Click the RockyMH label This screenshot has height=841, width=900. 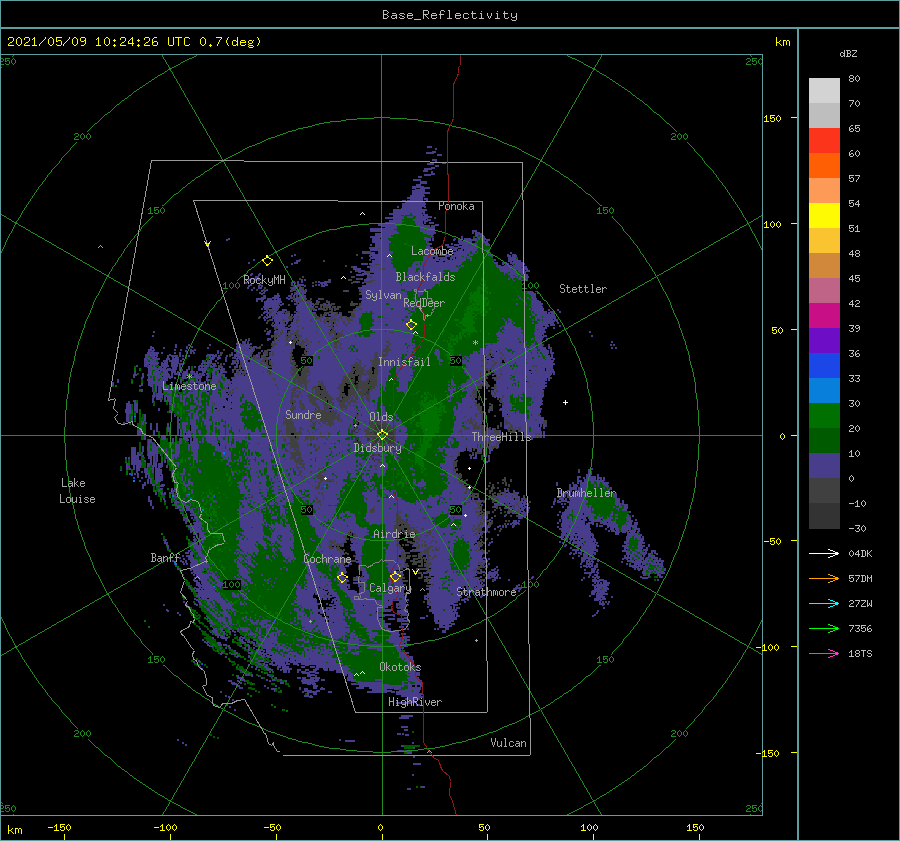tap(264, 280)
